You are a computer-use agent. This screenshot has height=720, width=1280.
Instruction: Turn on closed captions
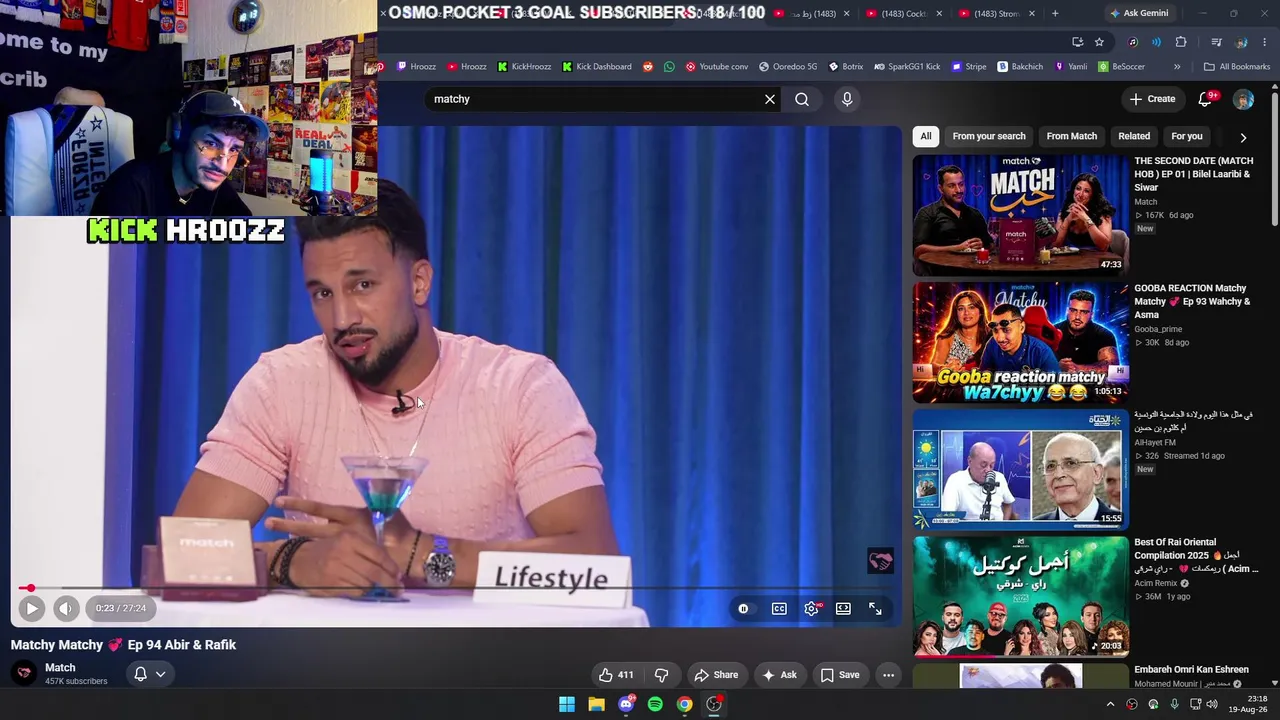pyautogui.click(x=779, y=608)
